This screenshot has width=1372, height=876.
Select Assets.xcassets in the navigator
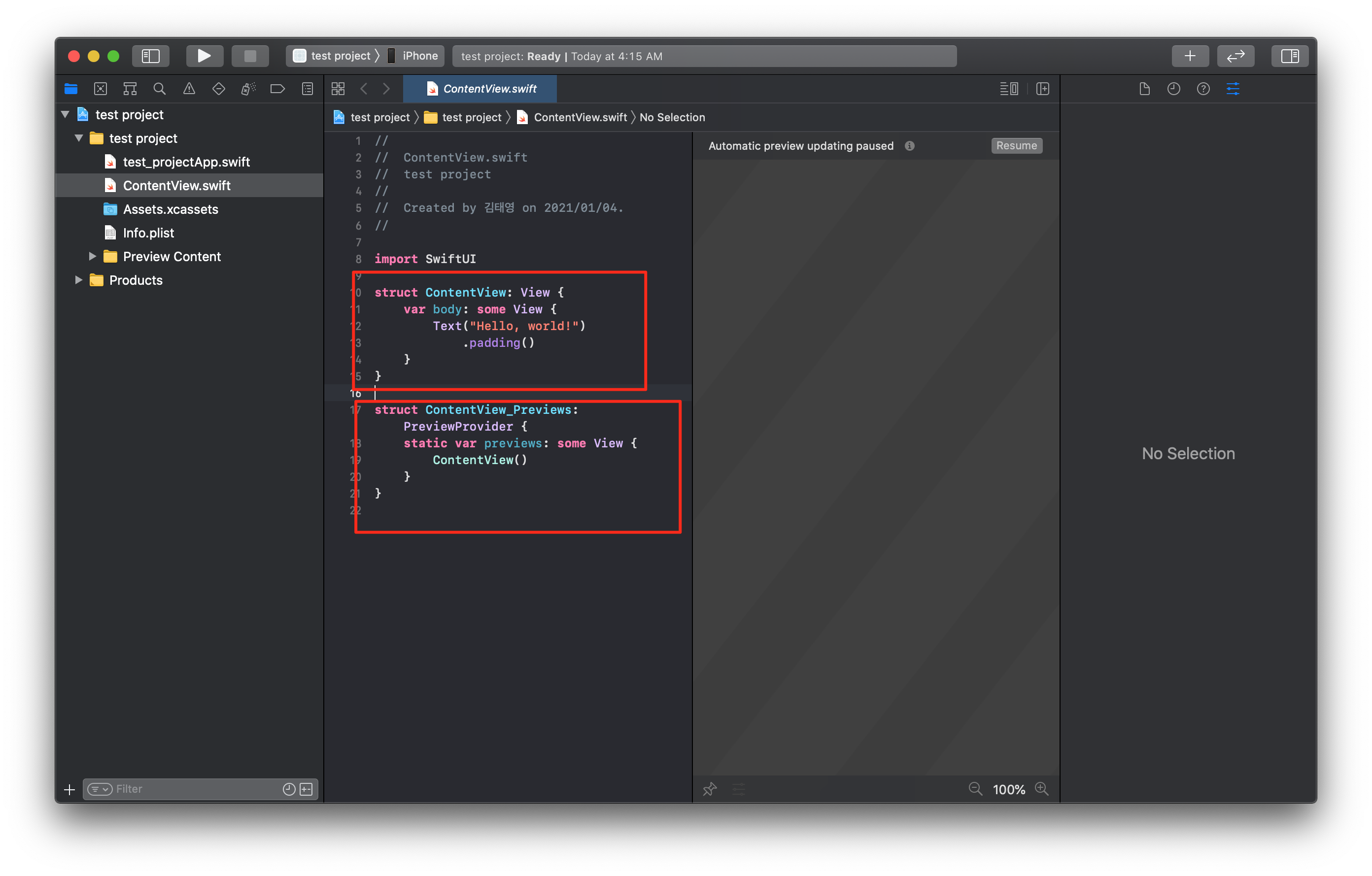tap(171, 209)
